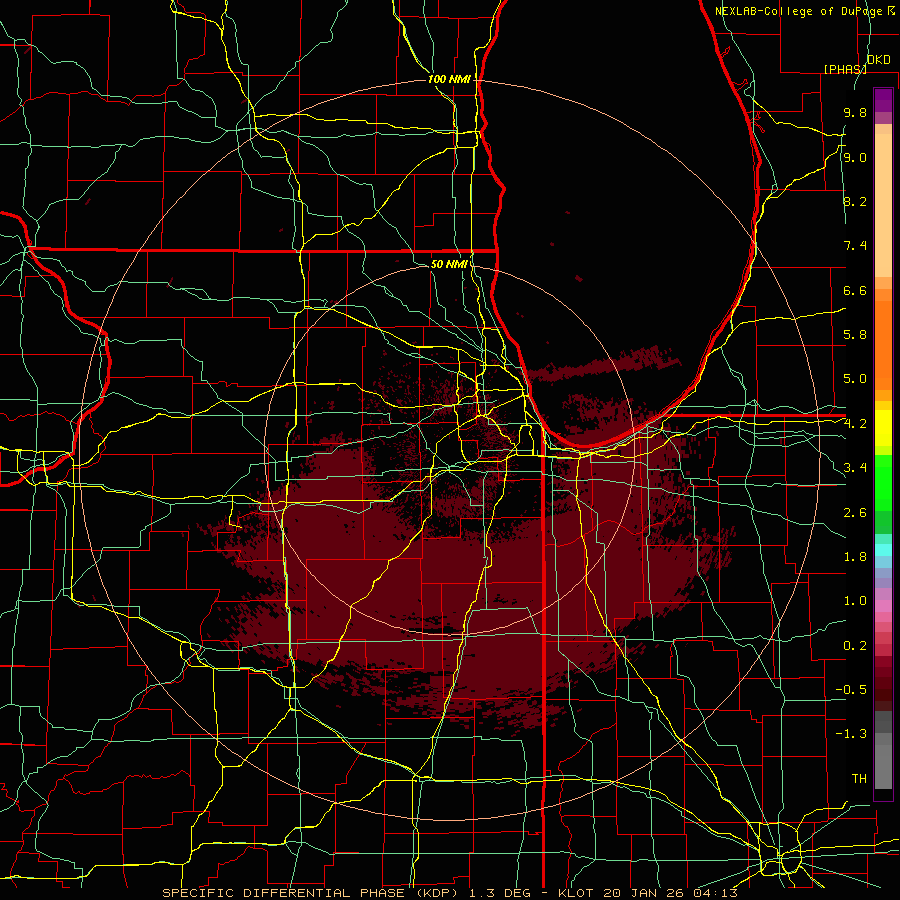
Task: Click the 1.0 legend value
Action: tap(855, 601)
